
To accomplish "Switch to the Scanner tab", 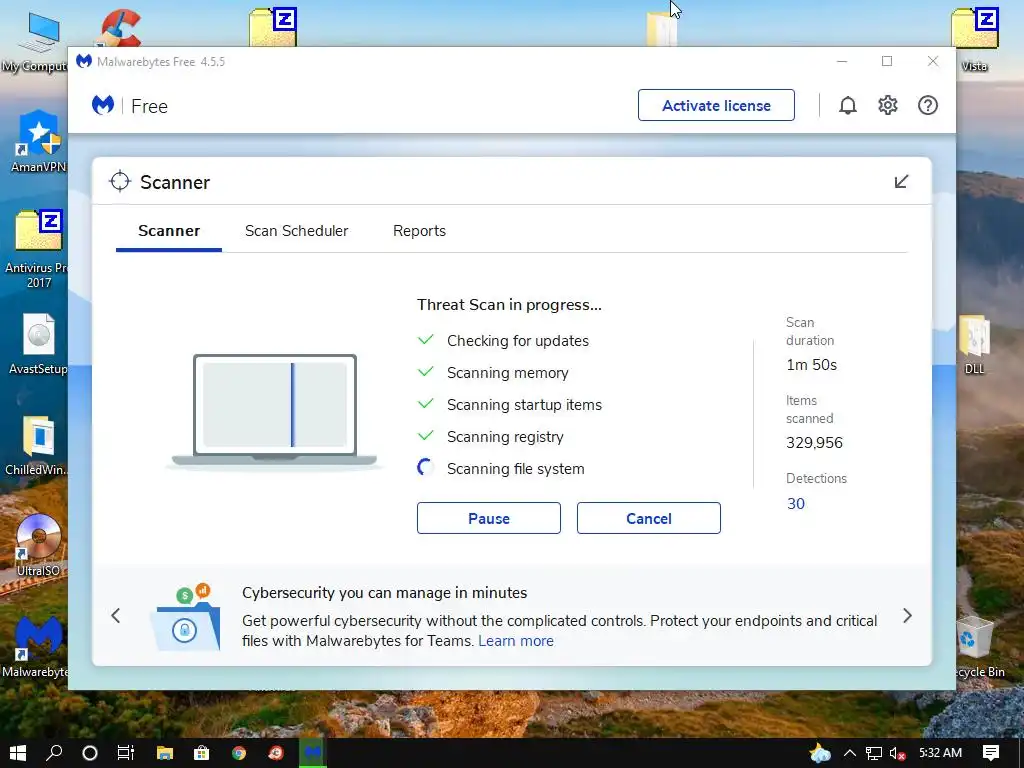I will coord(168,231).
